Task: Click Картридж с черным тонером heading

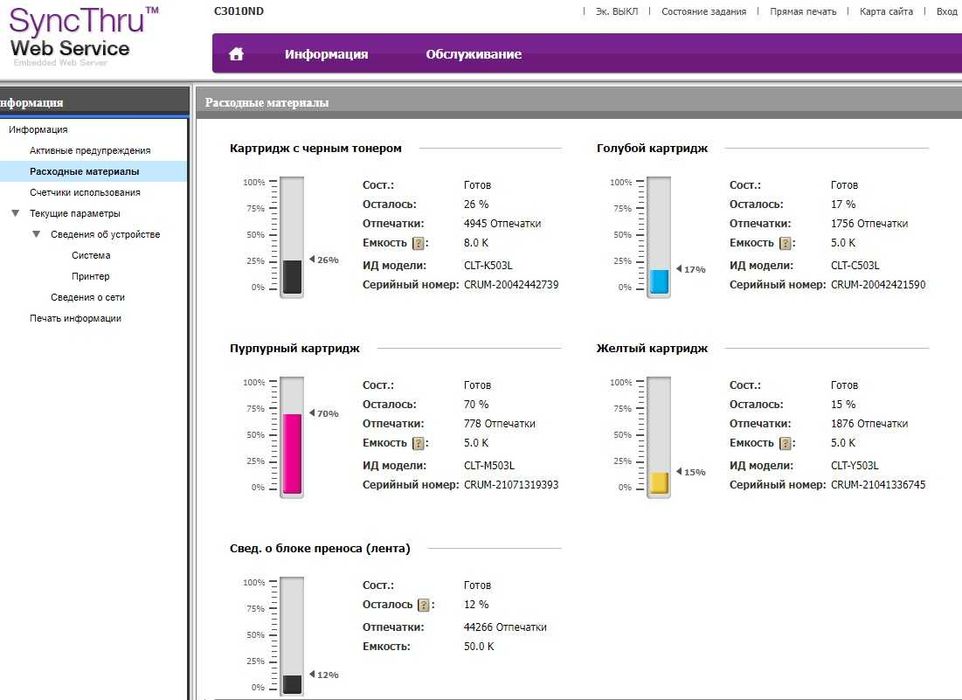Action: [315, 148]
